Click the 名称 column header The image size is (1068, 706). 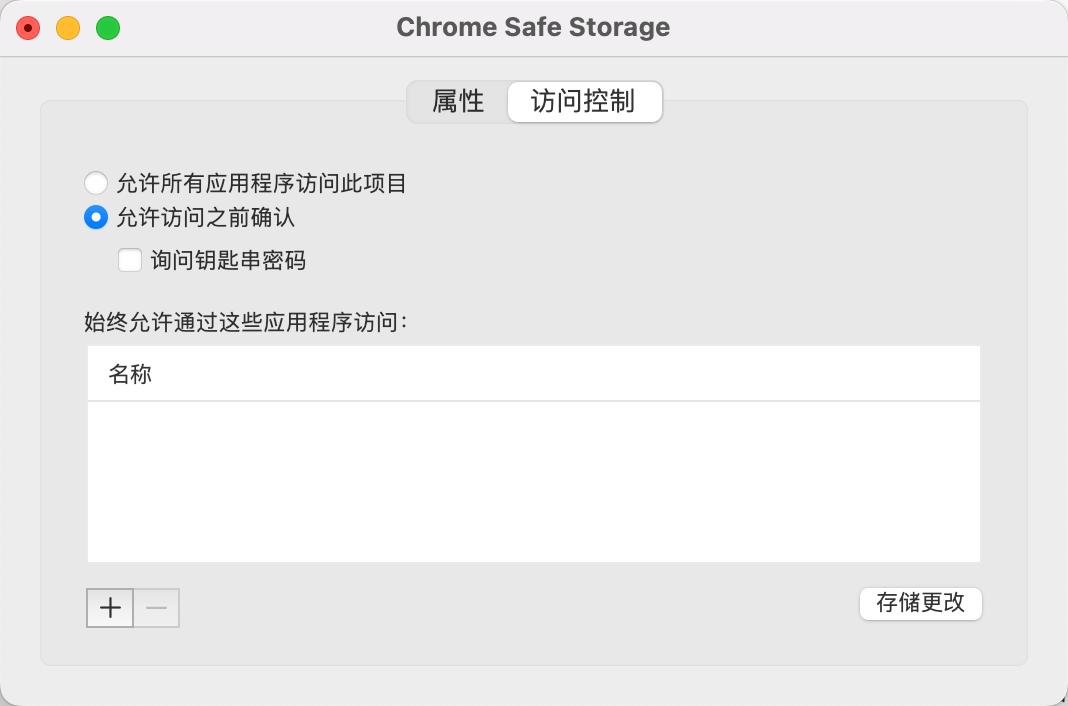[131, 373]
